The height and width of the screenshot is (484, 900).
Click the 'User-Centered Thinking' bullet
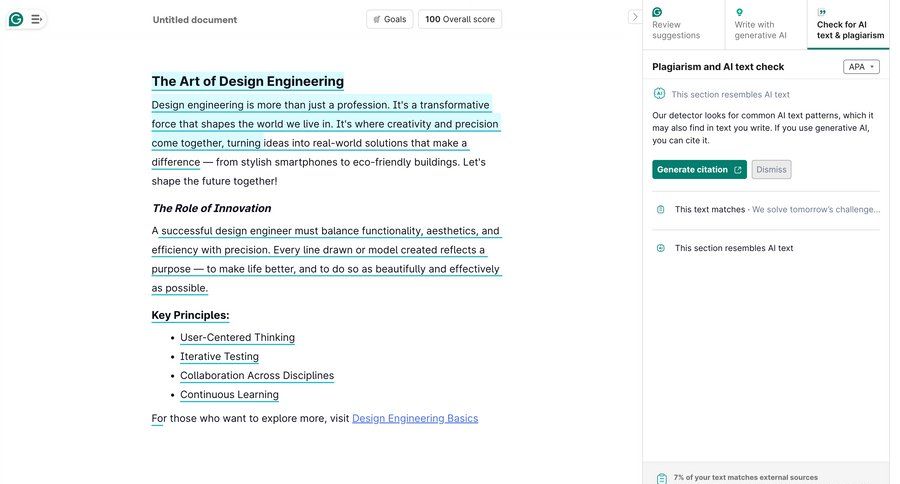click(237, 338)
